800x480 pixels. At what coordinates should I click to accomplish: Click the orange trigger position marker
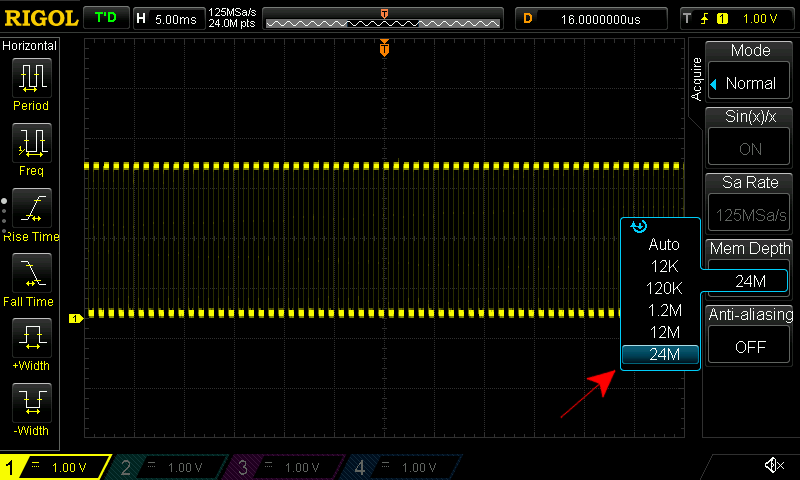(384, 47)
